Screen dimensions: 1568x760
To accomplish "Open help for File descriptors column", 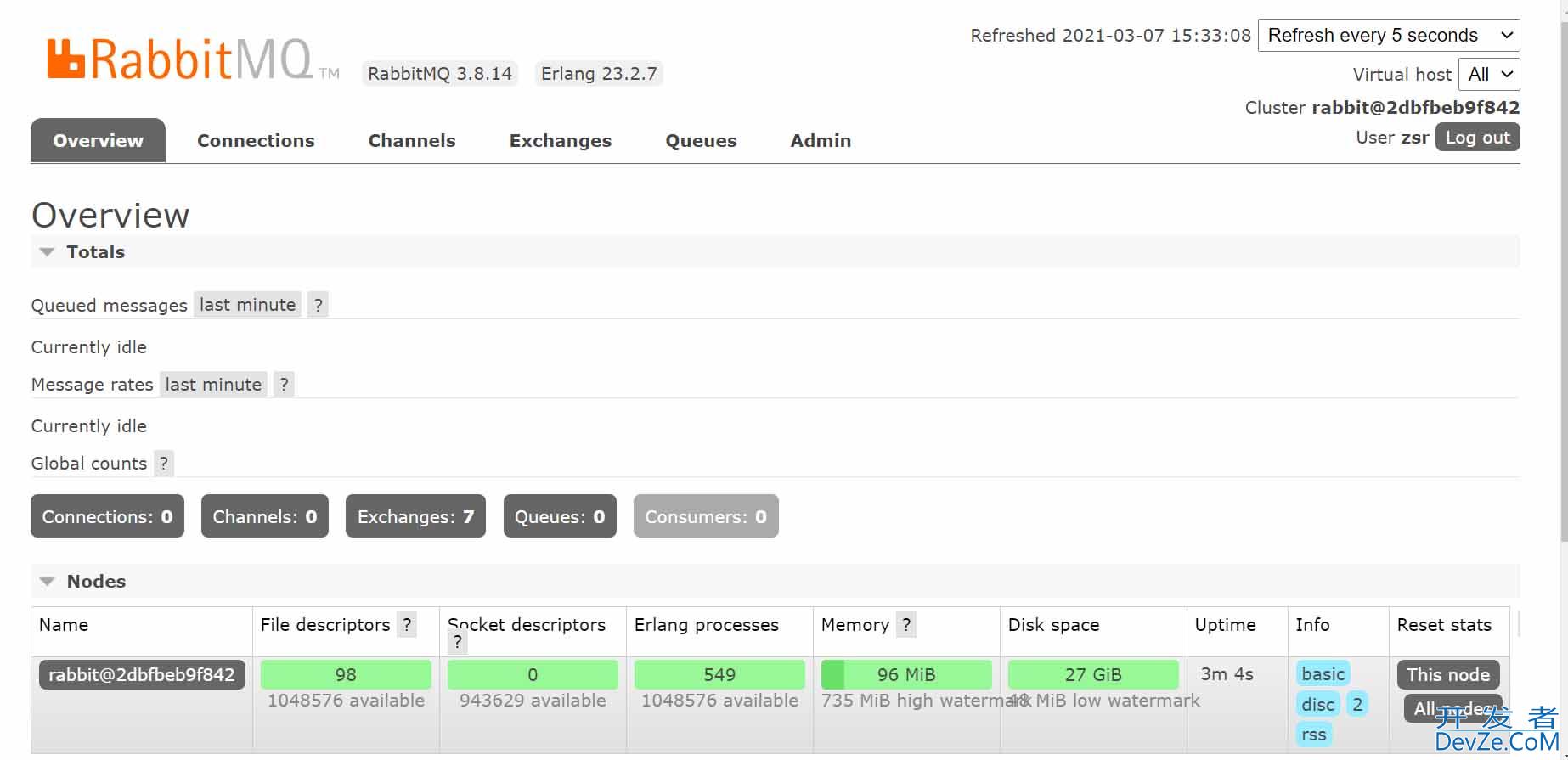I will [x=407, y=625].
